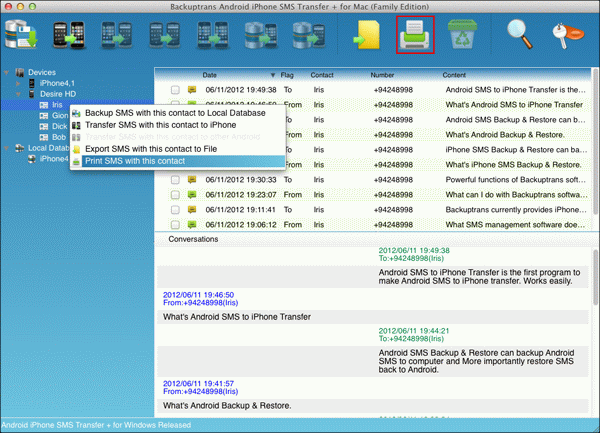This screenshot has width=600, height=433.
Task: Check the box for the 19:06:12 message
Action: coord(175,225)
